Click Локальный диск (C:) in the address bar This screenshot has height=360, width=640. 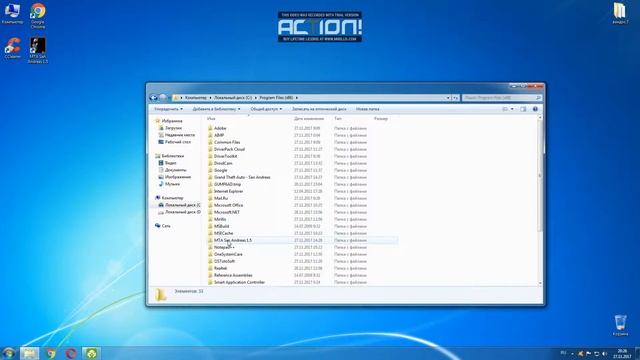click(x=233, y=98)
